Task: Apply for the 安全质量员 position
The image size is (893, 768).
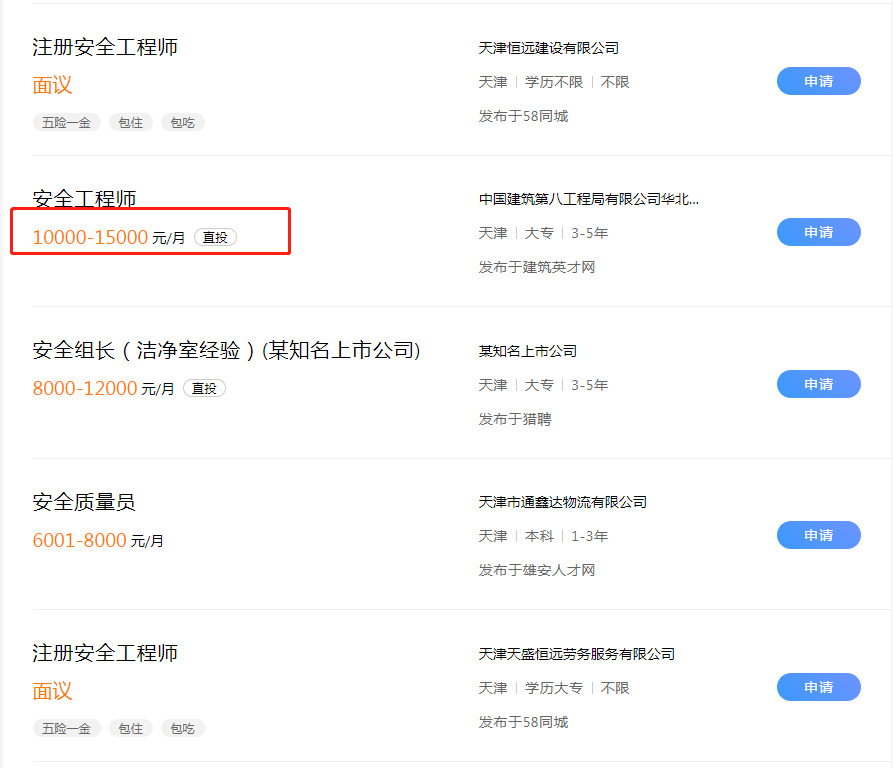Action: (818, 535)
